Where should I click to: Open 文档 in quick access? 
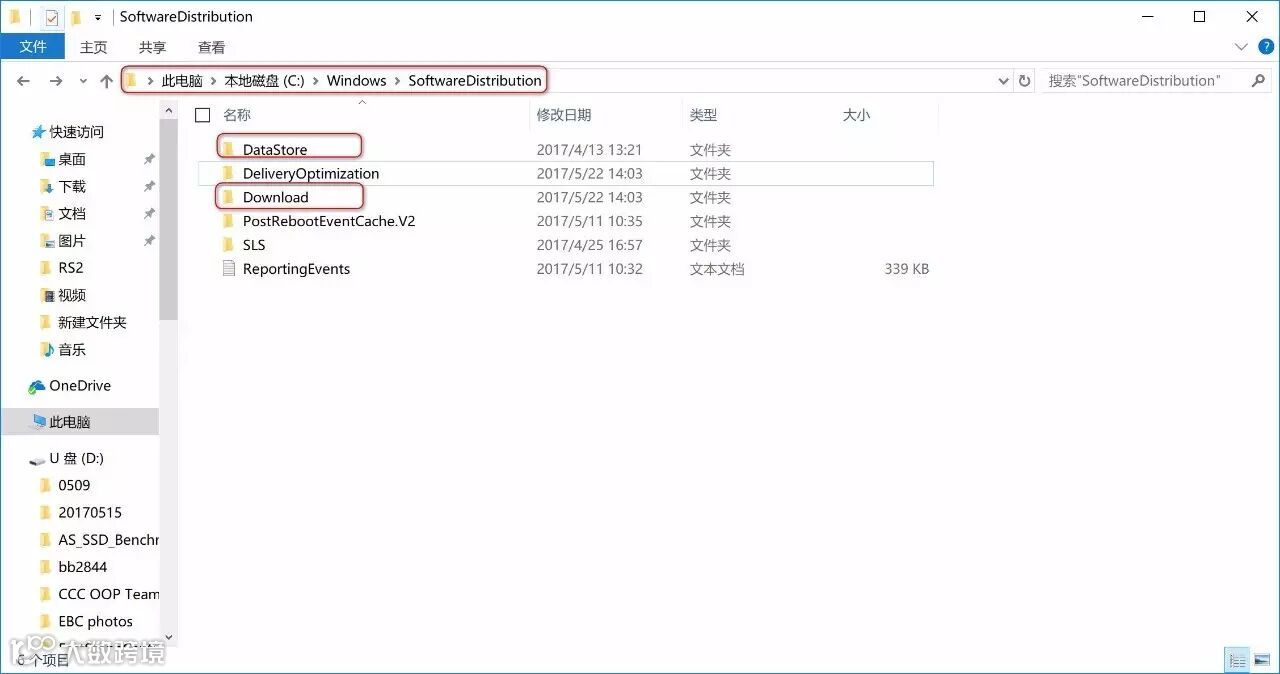(72, 213)
